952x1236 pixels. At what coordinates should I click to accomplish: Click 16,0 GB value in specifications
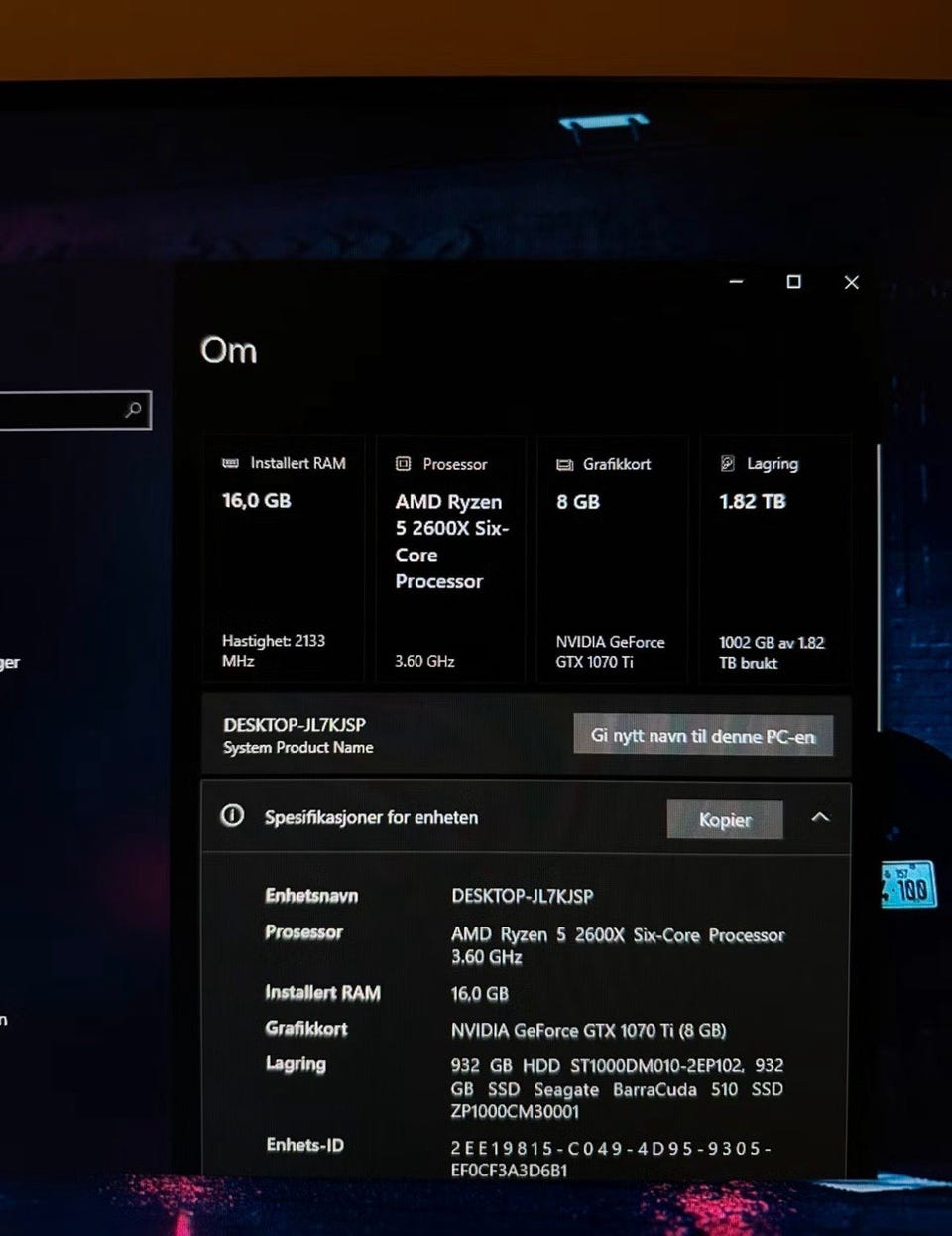pyautogui.click(x=480, y=994)
